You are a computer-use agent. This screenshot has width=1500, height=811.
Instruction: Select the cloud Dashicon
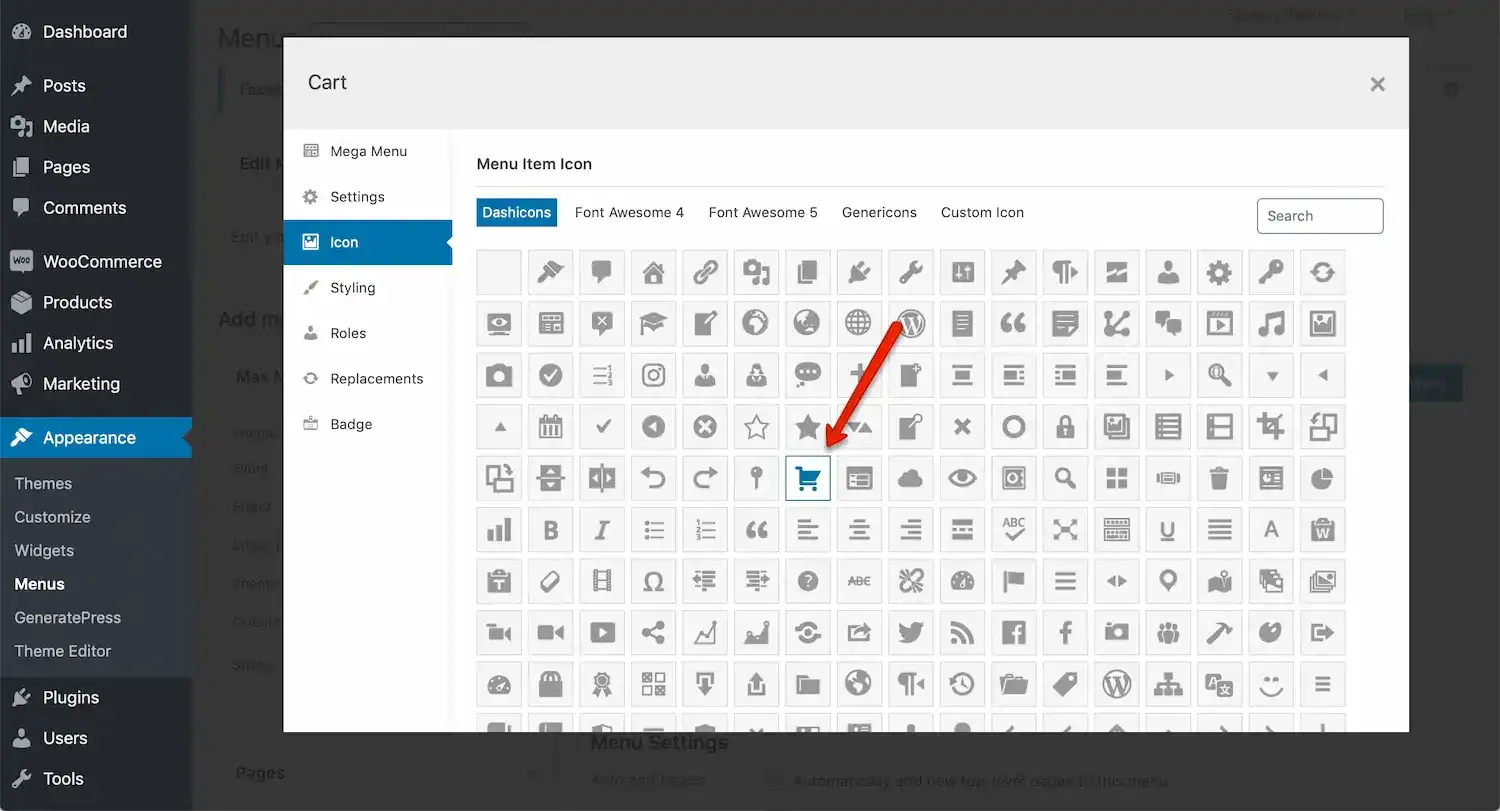(x=910, y=478)
